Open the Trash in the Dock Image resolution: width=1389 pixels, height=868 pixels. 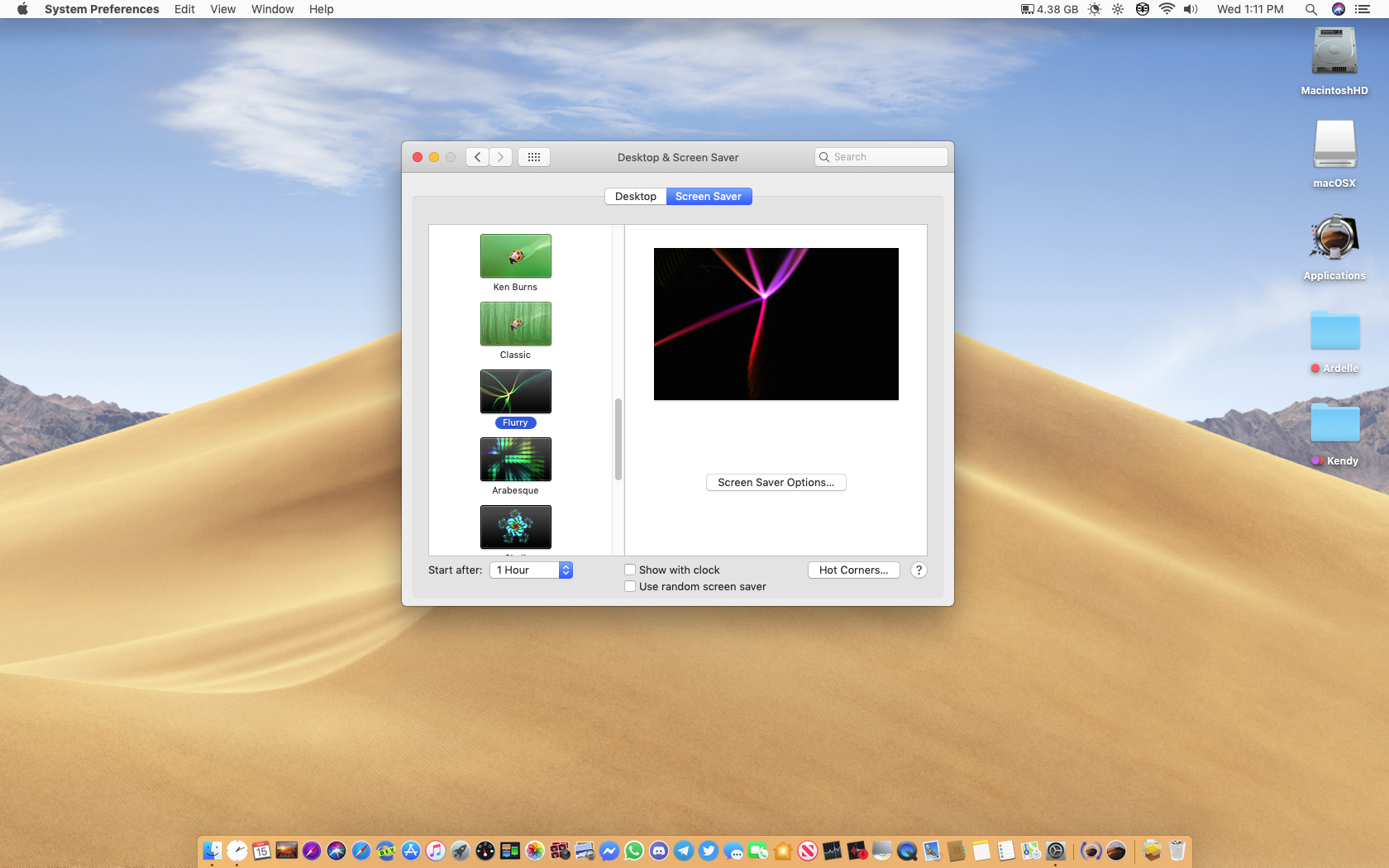[x=1177, y=850]
